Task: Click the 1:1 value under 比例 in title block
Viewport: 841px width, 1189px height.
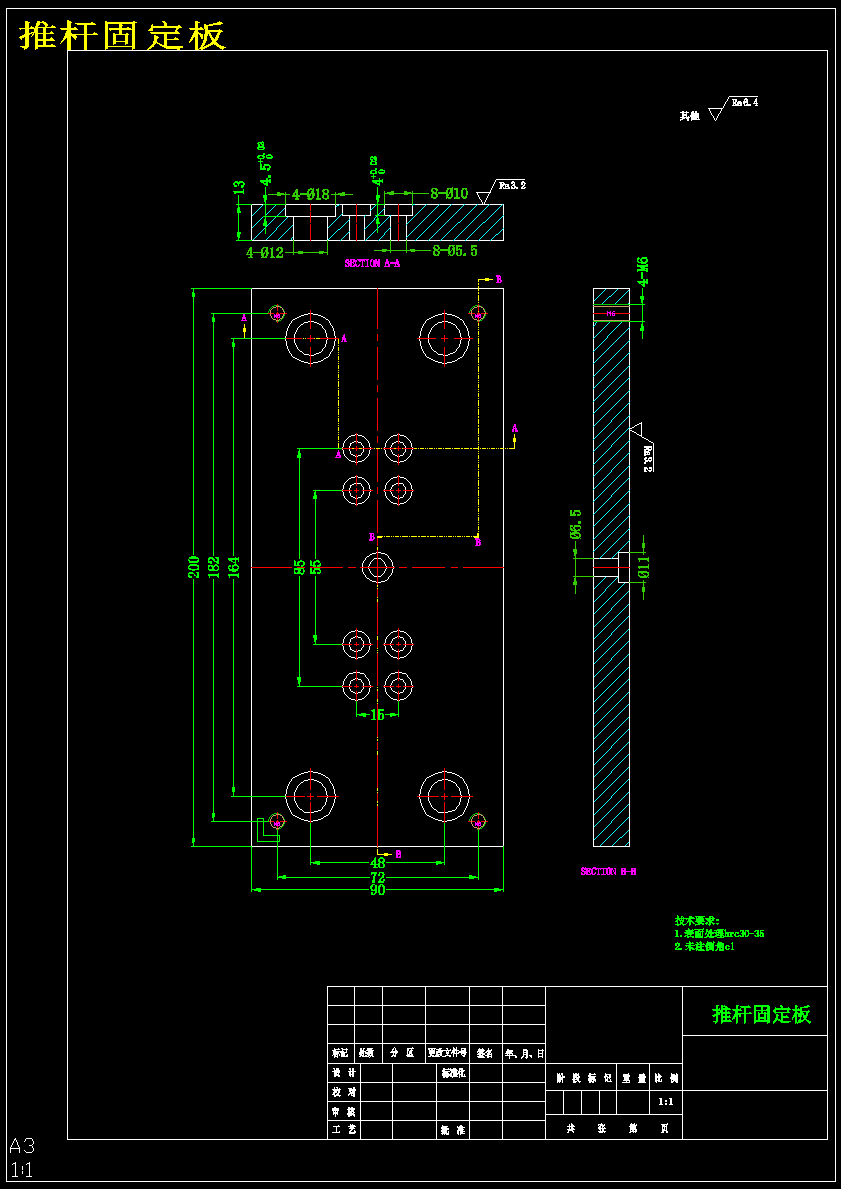Action: pyautogui.click(x=666, y=1101)
